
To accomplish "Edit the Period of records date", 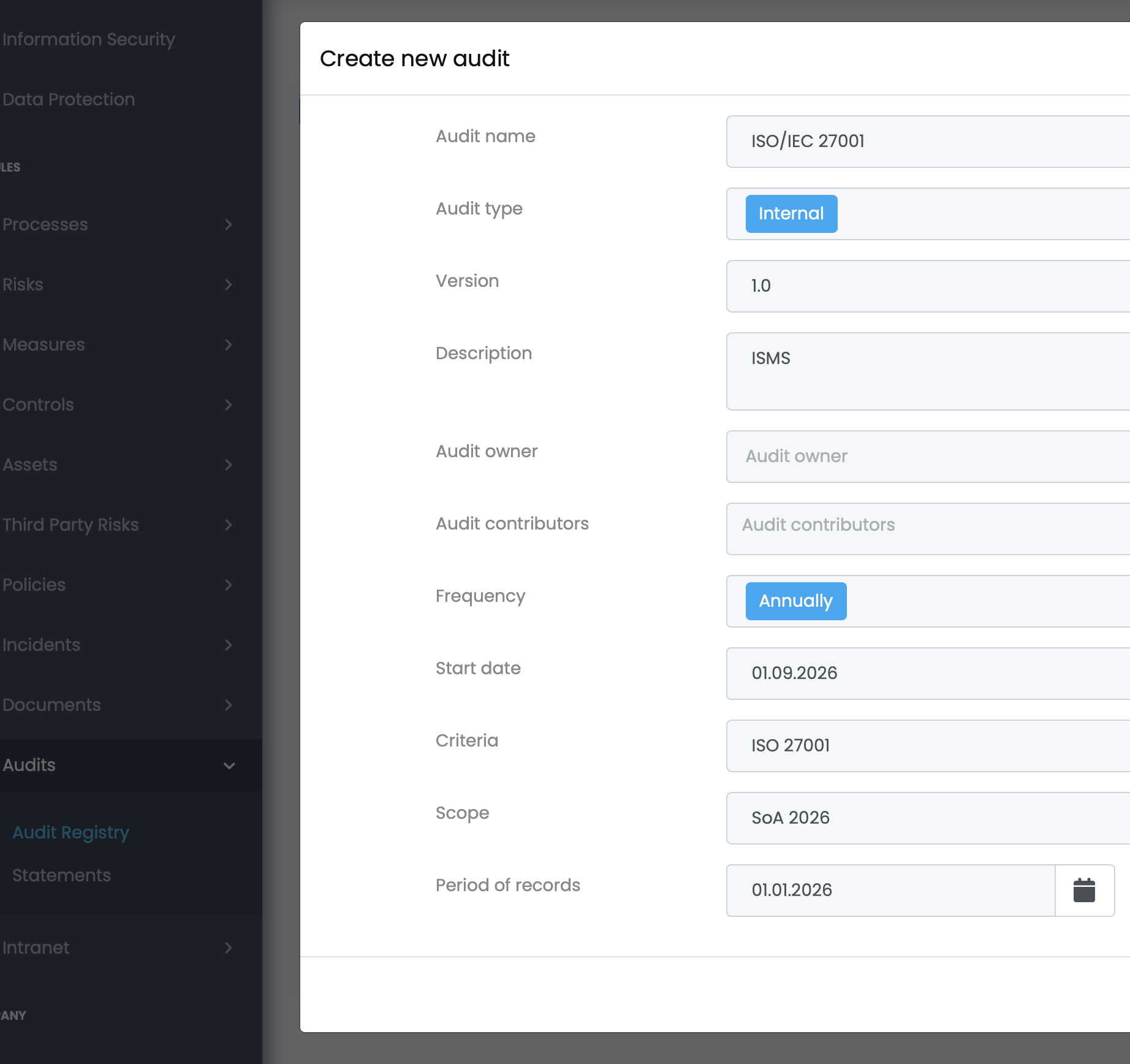I will (891, 891).
